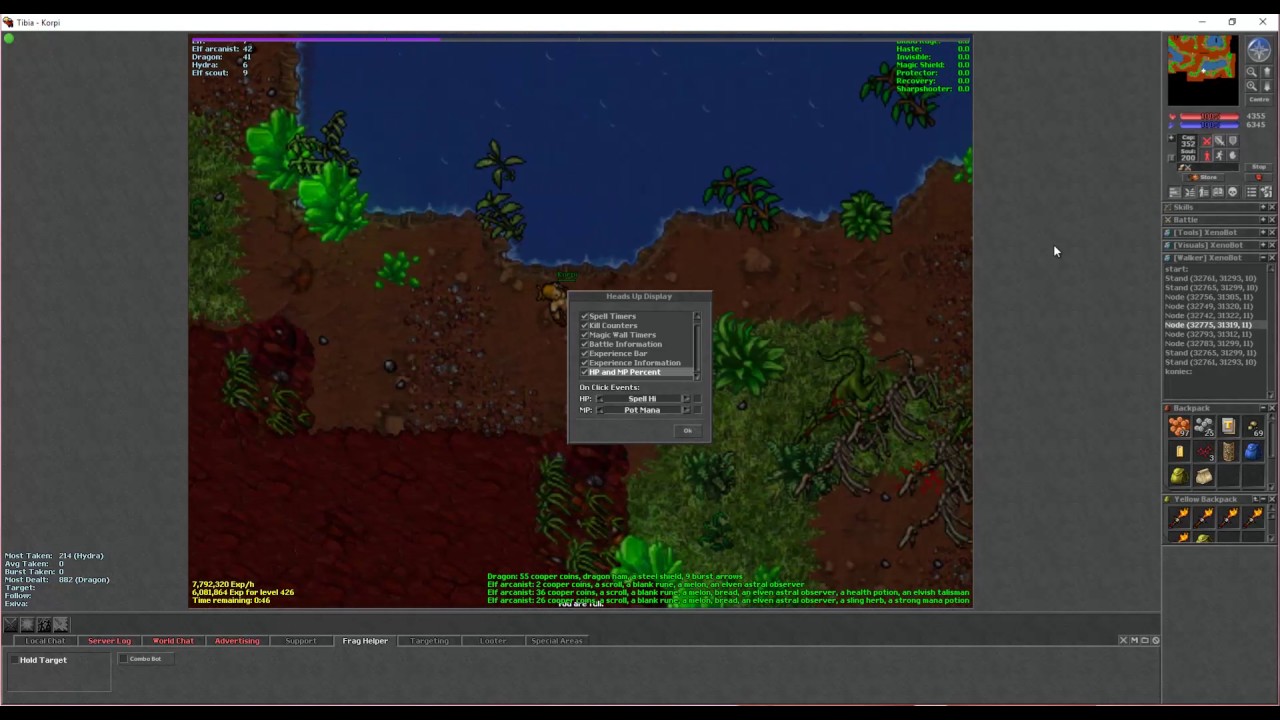
Task: Click the beige bag item in Backpack
Action: (1204, 476)
